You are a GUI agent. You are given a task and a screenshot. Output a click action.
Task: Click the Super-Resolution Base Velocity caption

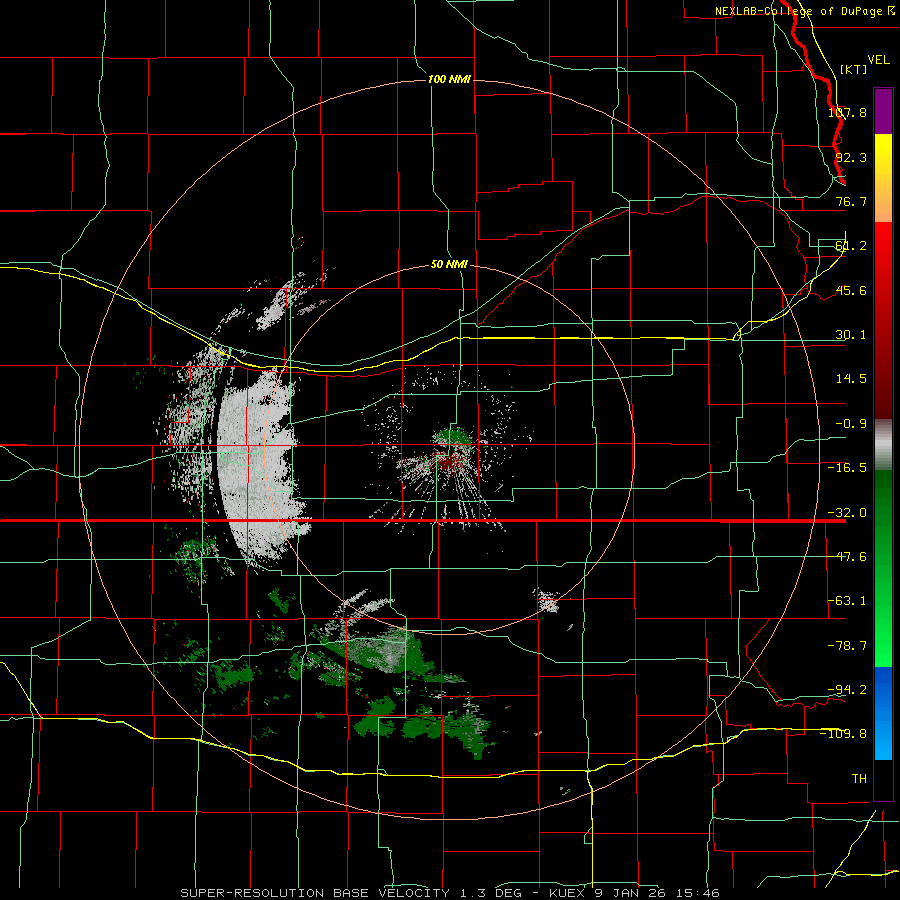click(x=449, y=893)
